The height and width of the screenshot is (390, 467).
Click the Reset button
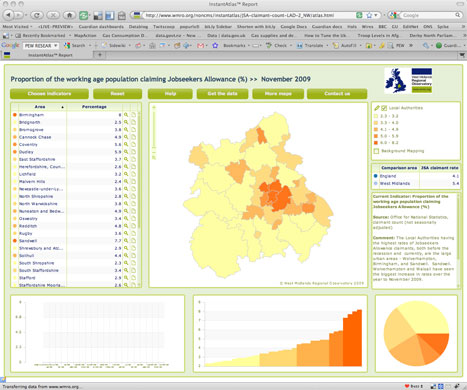click(117, 94)
